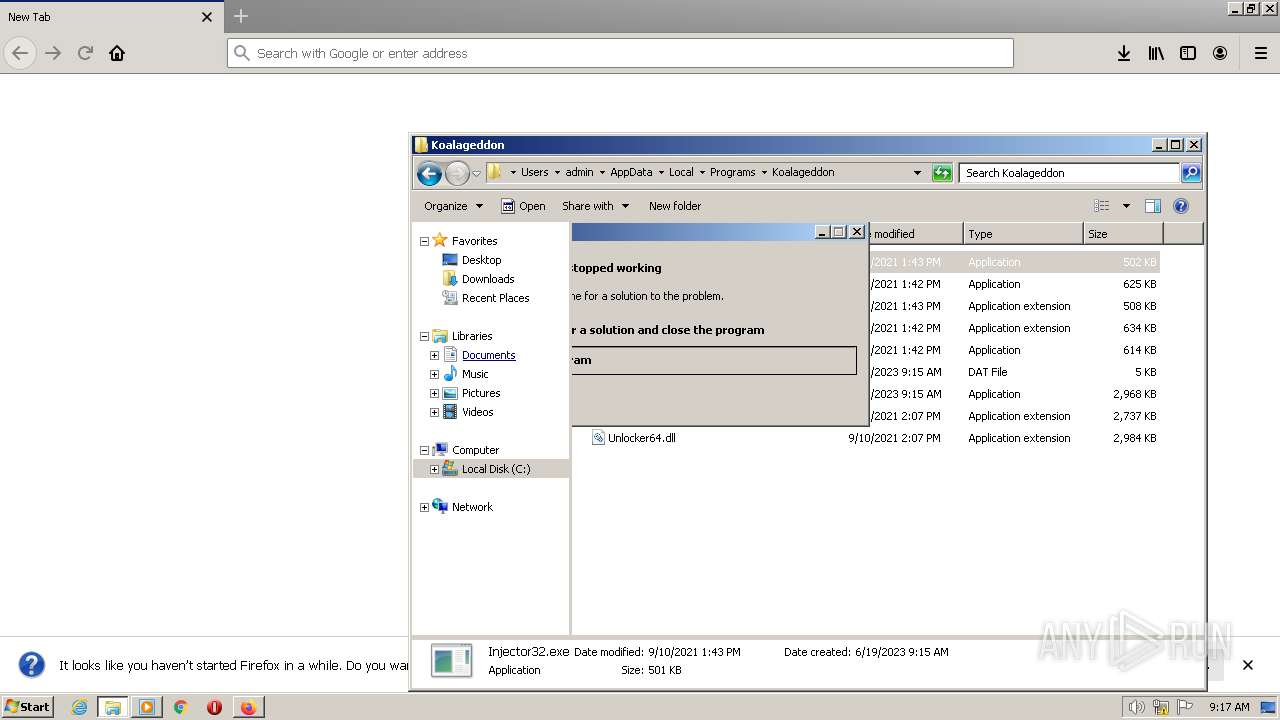The width and height of the screenshot is (1280, 720).
Task: Launch Internet Explorer from taskbar
Action: pyautogui.click(x=80, y=707)
